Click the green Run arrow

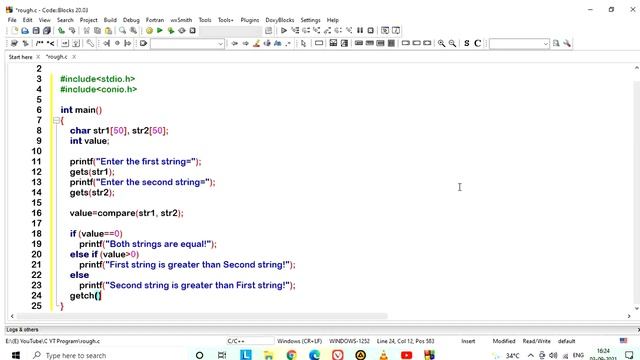(160, 31)
